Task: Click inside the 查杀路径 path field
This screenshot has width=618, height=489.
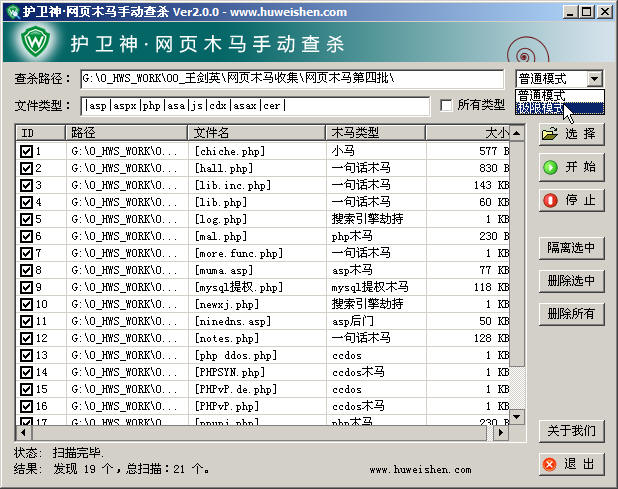Action: click(292, 78)
